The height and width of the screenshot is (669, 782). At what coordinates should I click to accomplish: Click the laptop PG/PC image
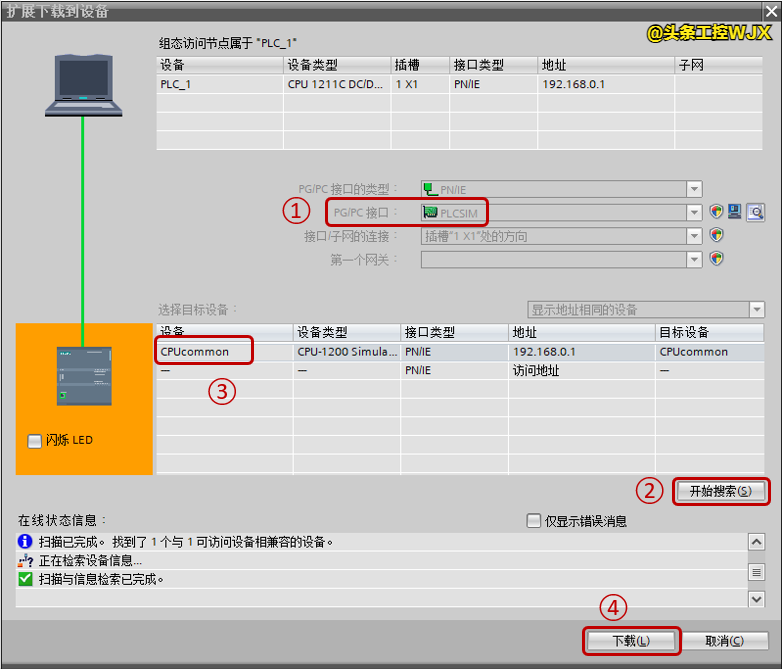pos(82,83)
